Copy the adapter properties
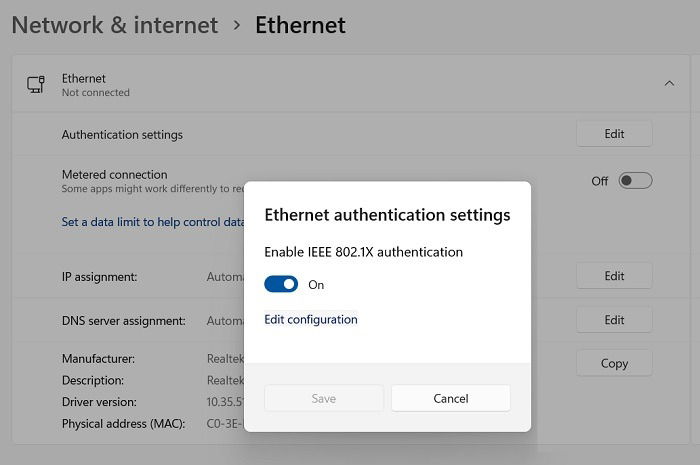 (614, 363)
